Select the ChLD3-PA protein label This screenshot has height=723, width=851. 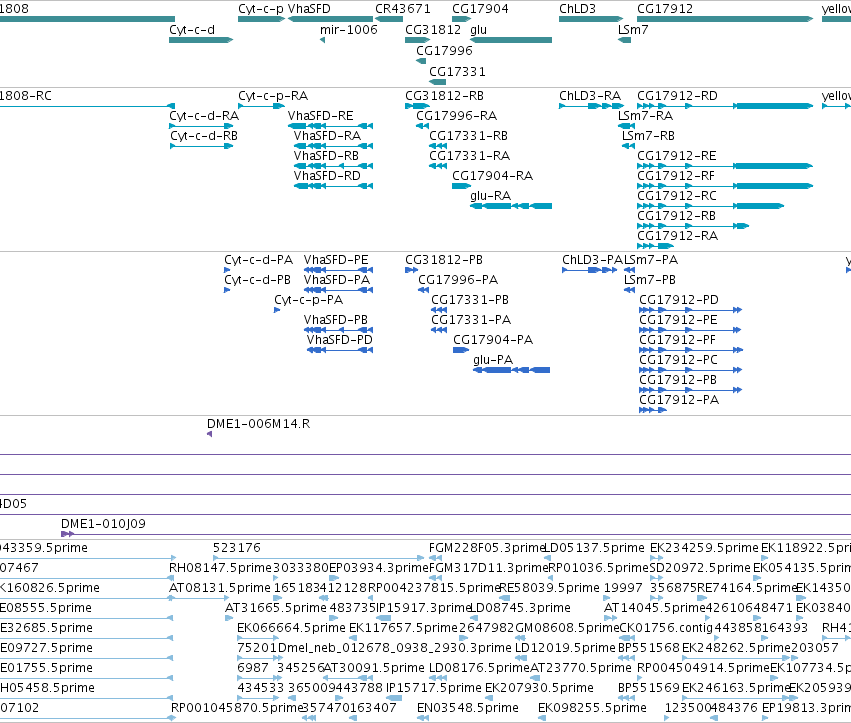coord(593,261)
